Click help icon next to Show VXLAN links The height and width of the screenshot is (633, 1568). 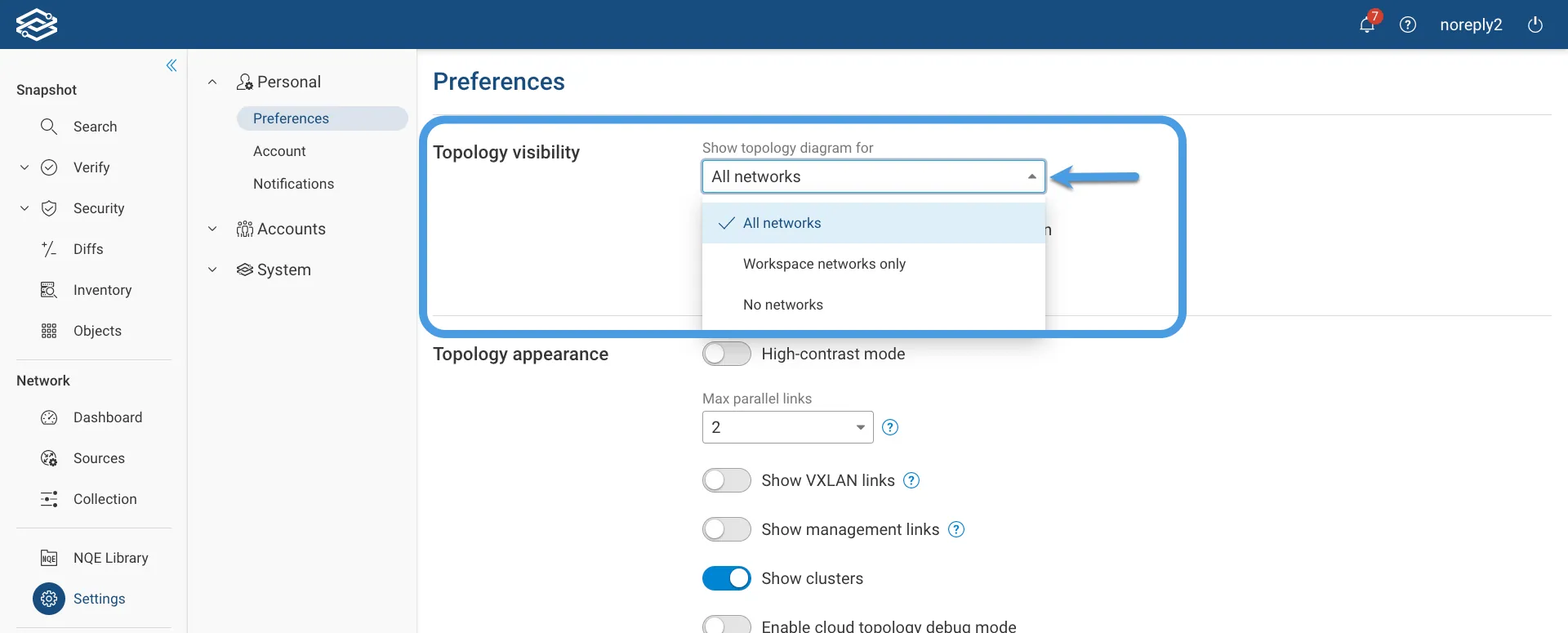[x=911, y=480]
